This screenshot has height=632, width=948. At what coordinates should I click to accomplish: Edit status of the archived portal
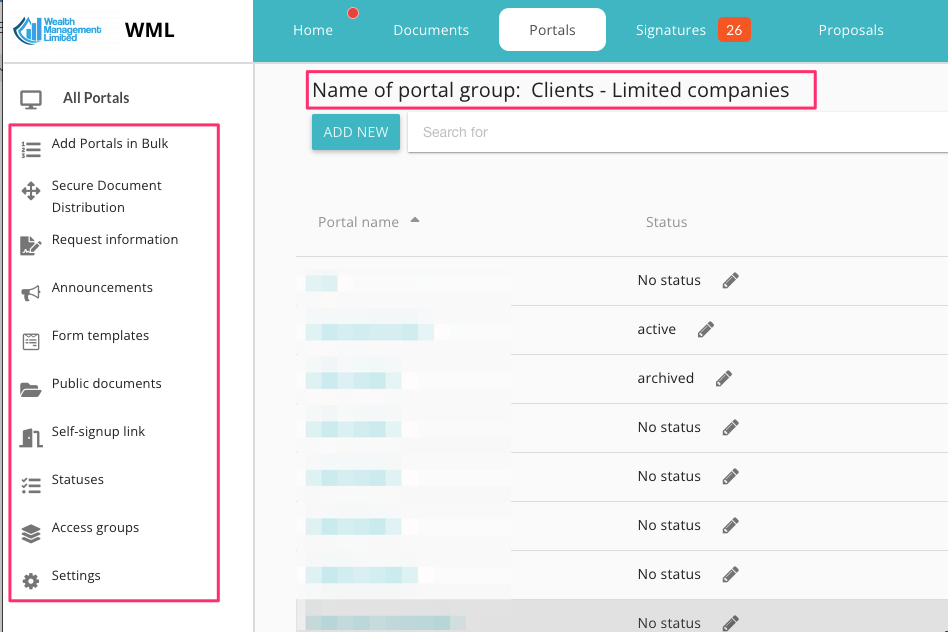(724, 378)
